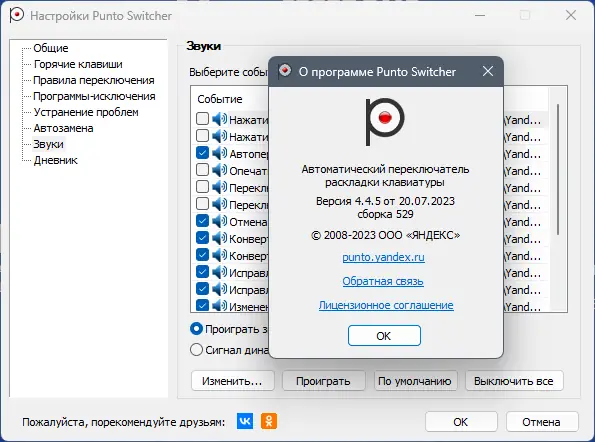Click the VK share icon
Image resolution: width=595 pixels, height=442 pixels.
coord(245,421)
